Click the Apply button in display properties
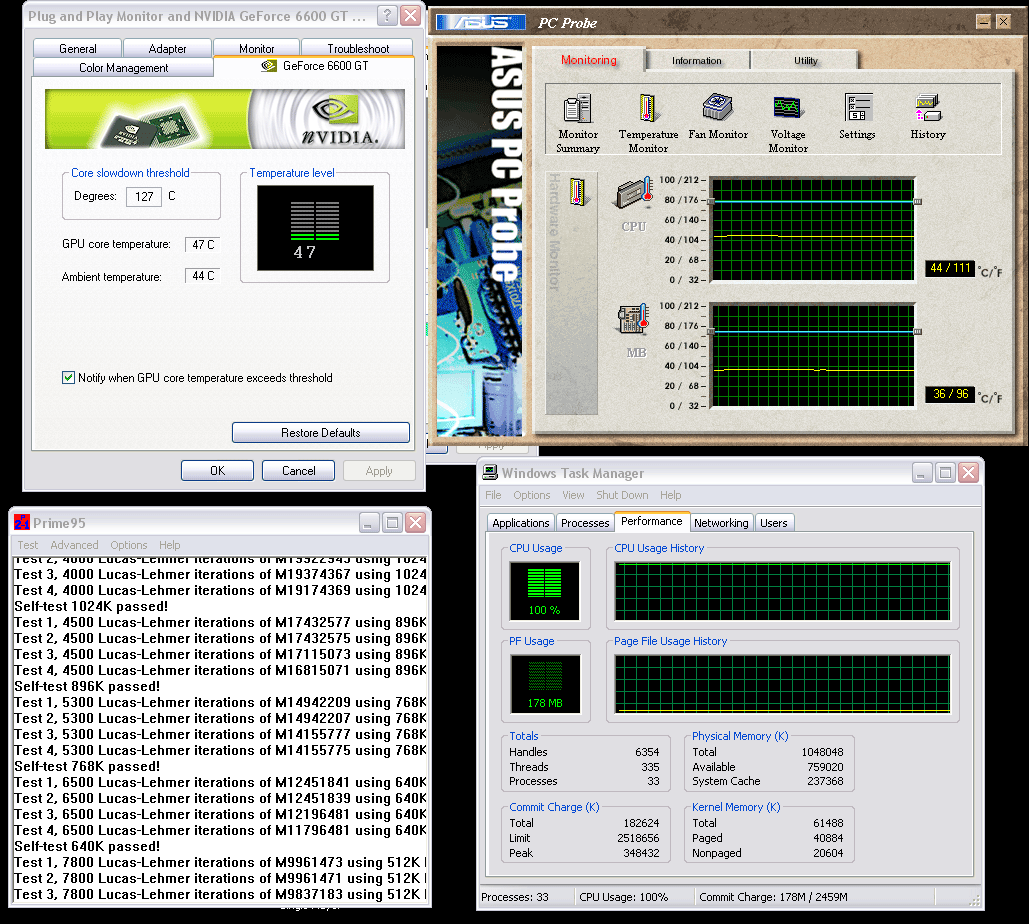 (x=379, y=471)
